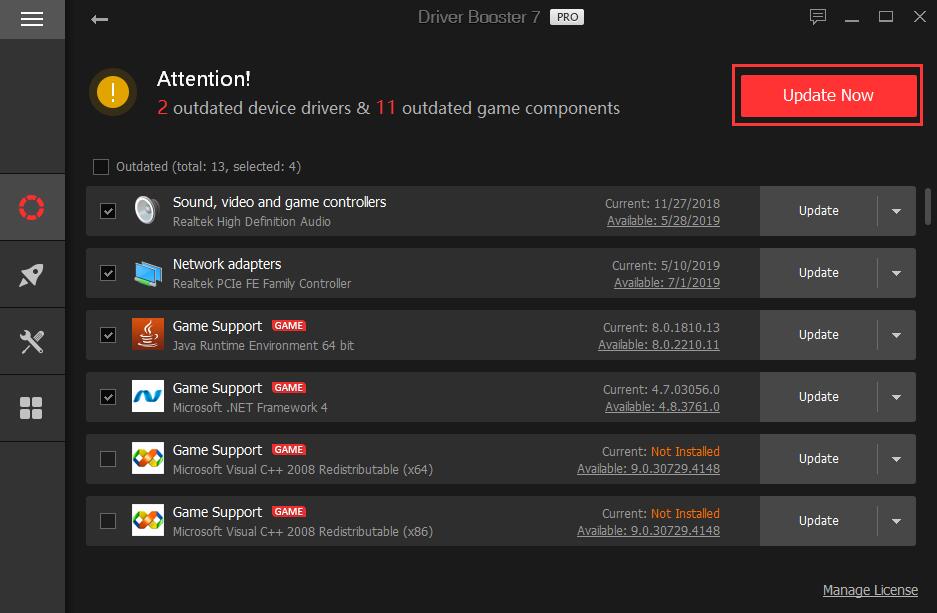The height and width of the screenshot is (613, 937).
Task: Click the yellow attention warning icon
Action: pos(112,92)
